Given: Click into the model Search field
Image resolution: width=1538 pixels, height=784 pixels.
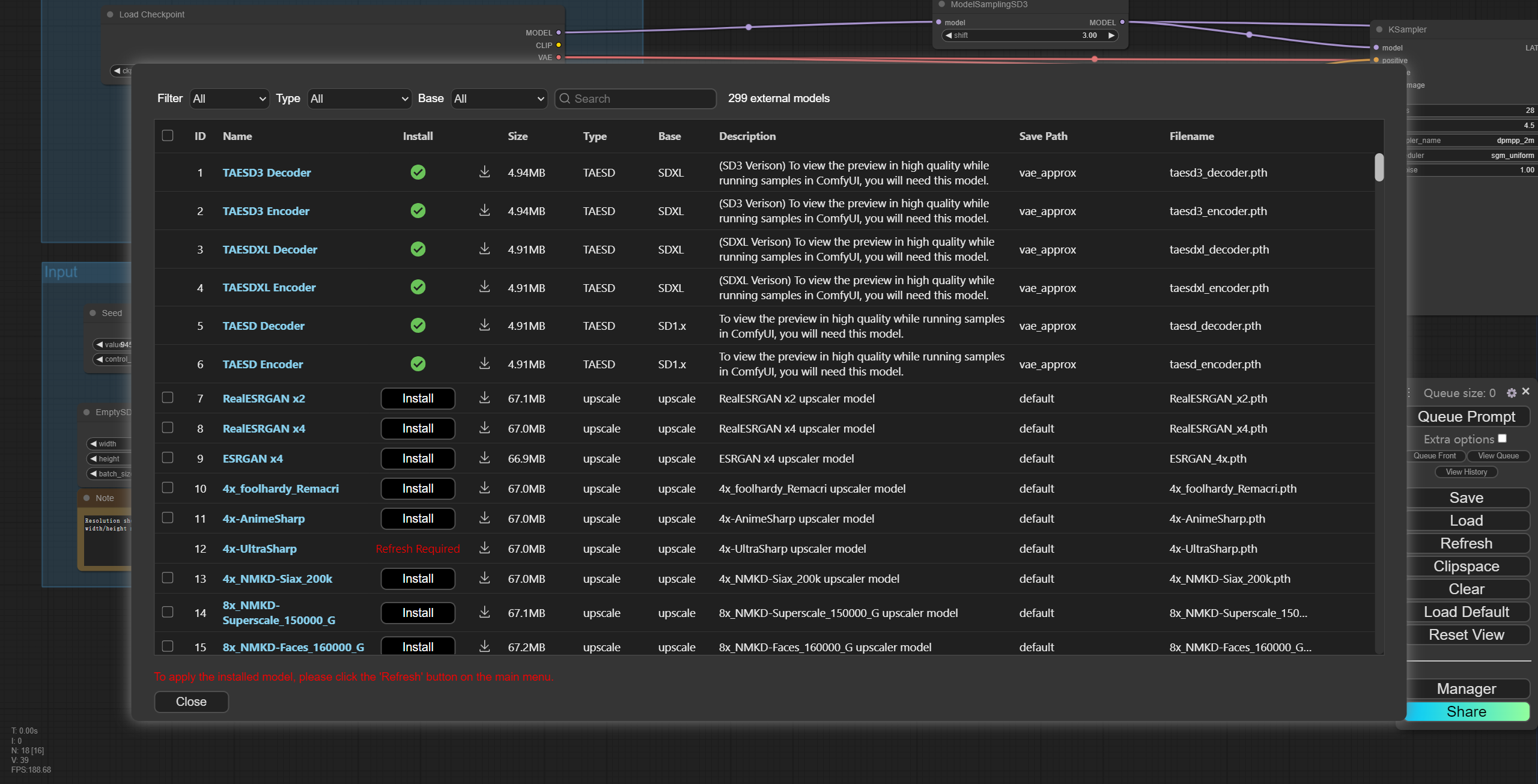Looking at the screenshot, I should (636, 99).
